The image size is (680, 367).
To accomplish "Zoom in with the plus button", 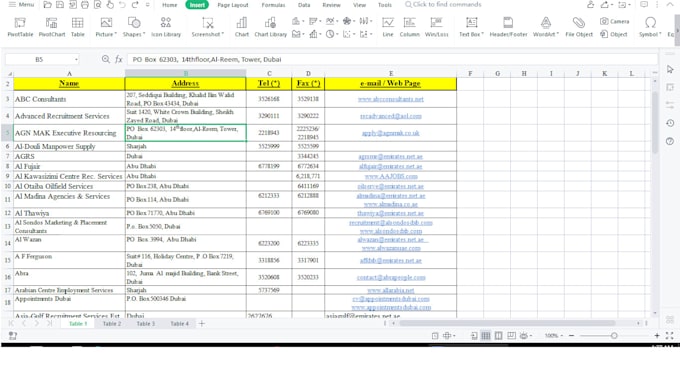I will 657,335.
